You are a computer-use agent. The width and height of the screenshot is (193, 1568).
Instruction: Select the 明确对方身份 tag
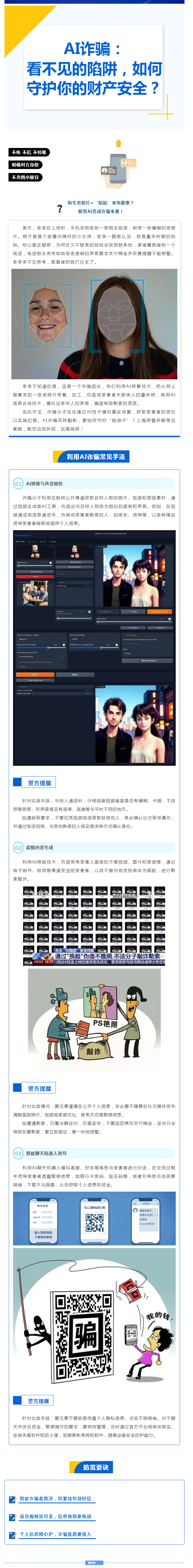point(26,165)
